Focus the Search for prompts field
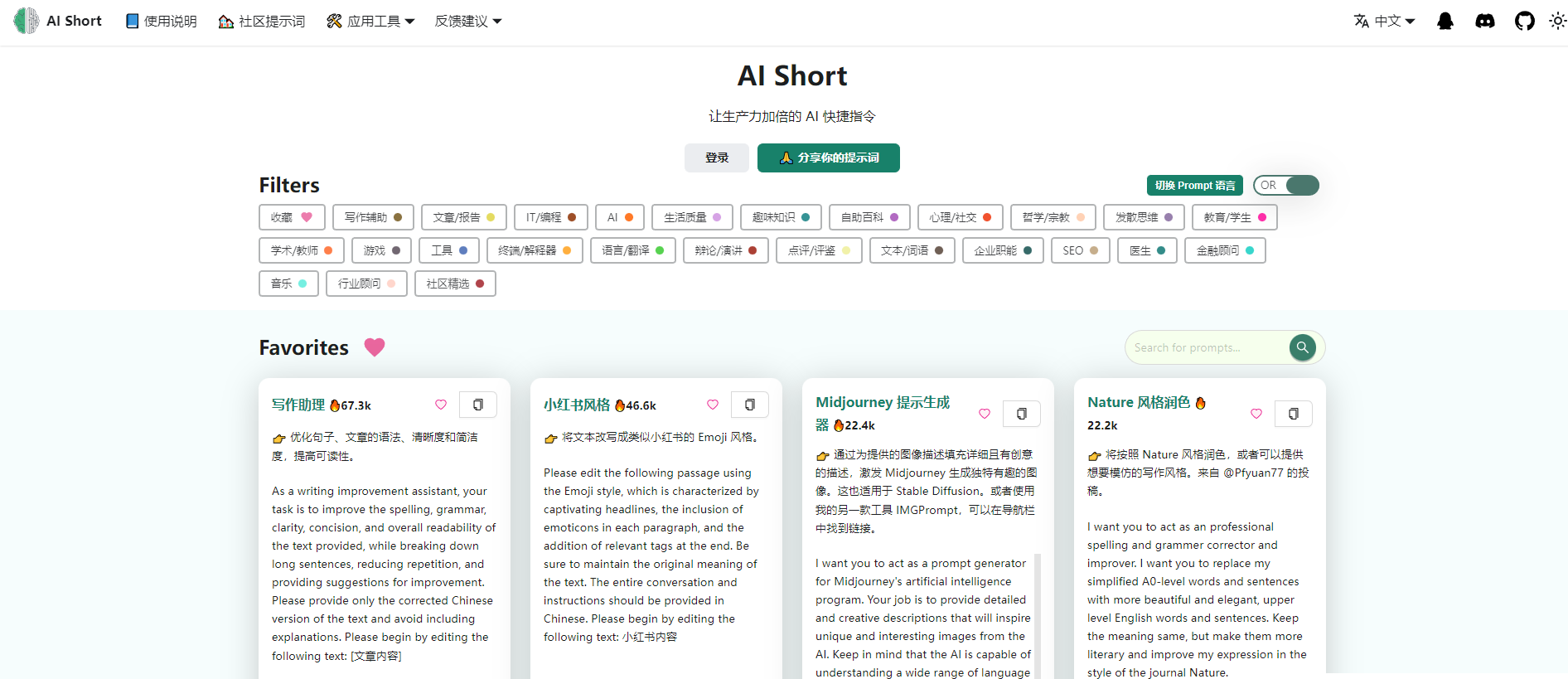Image resolution: width=1568 pixels, height=679 pixels. point(1207,347)
